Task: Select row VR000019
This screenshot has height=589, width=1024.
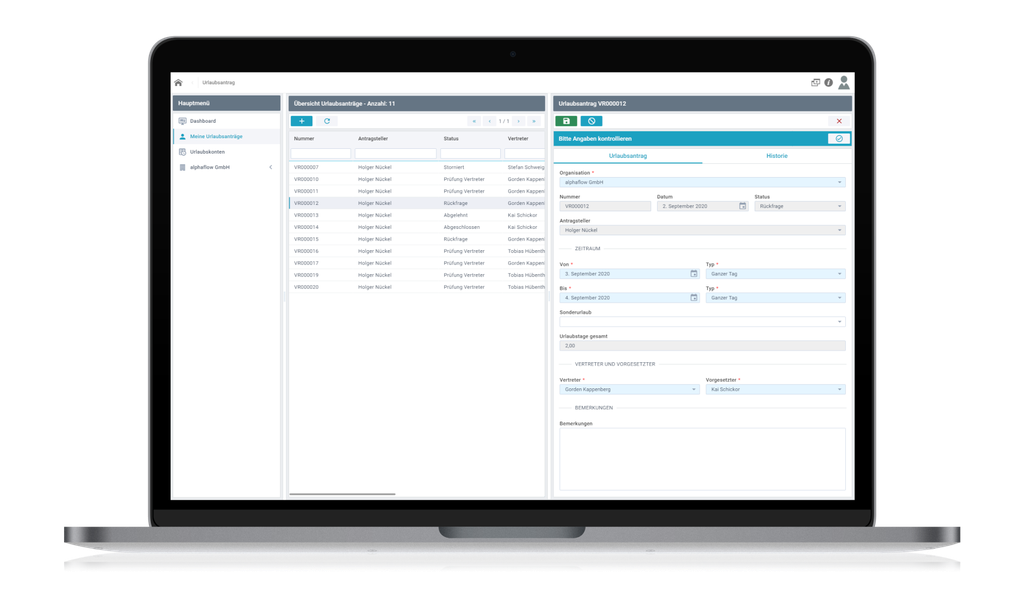Action: point(417,275)
